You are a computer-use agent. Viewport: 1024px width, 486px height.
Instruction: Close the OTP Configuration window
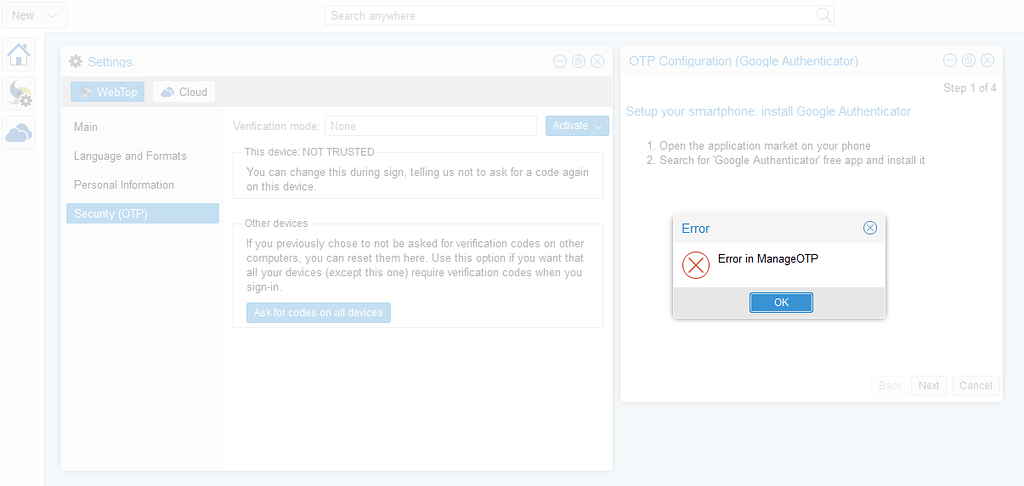[987, 61]
